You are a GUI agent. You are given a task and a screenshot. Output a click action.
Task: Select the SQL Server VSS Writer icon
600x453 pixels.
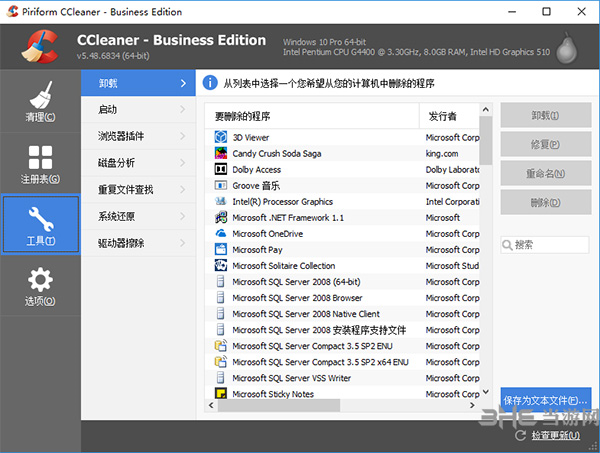click(221, 378)
